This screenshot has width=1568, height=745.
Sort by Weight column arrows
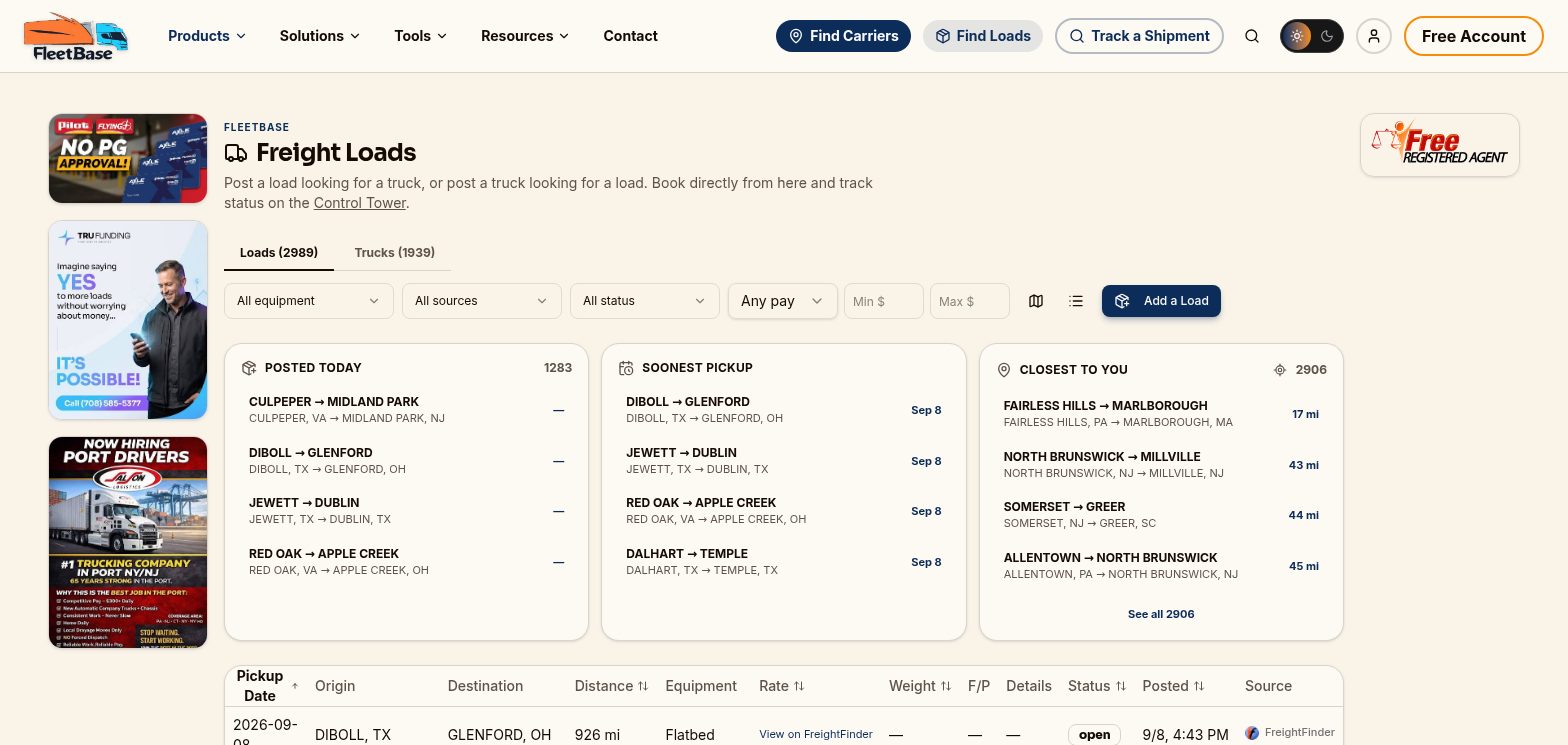click(946, 686)
